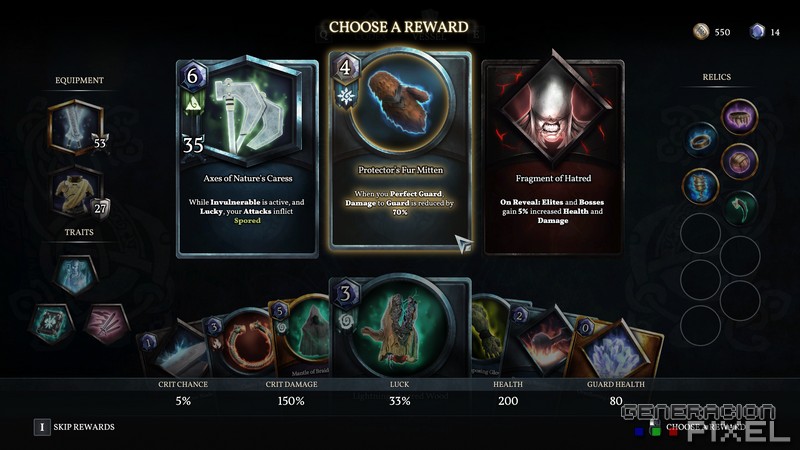Pick the Fragment of Hatred card

[553, 156]
